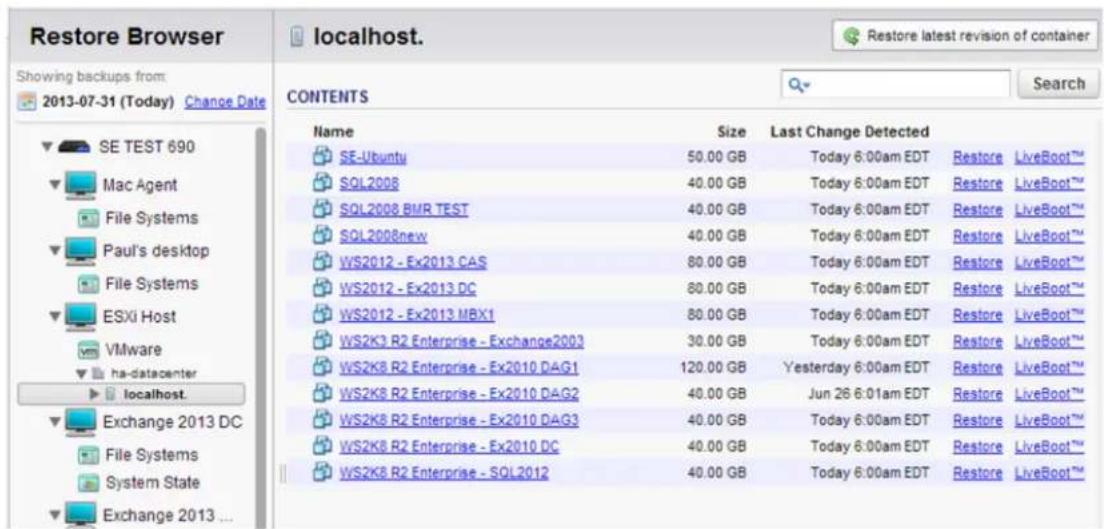Click LiveBoot for WS2012 - Ex2013 CAS

point(1048,263)
